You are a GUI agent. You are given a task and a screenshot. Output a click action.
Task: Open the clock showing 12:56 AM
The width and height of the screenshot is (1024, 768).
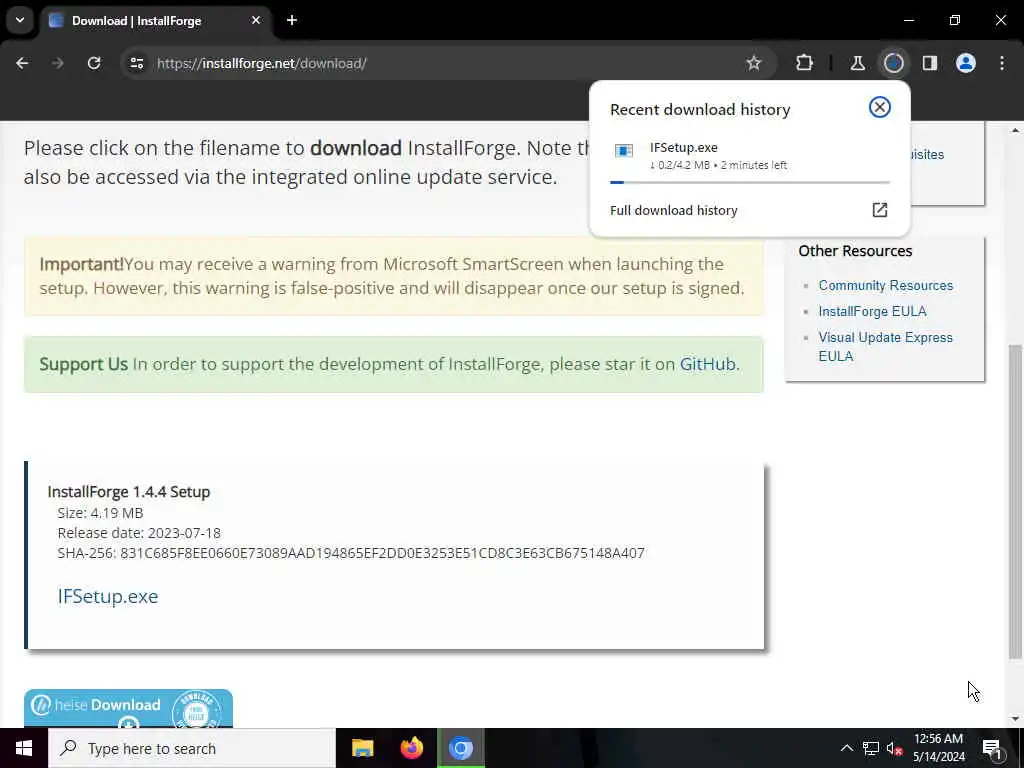938,748
